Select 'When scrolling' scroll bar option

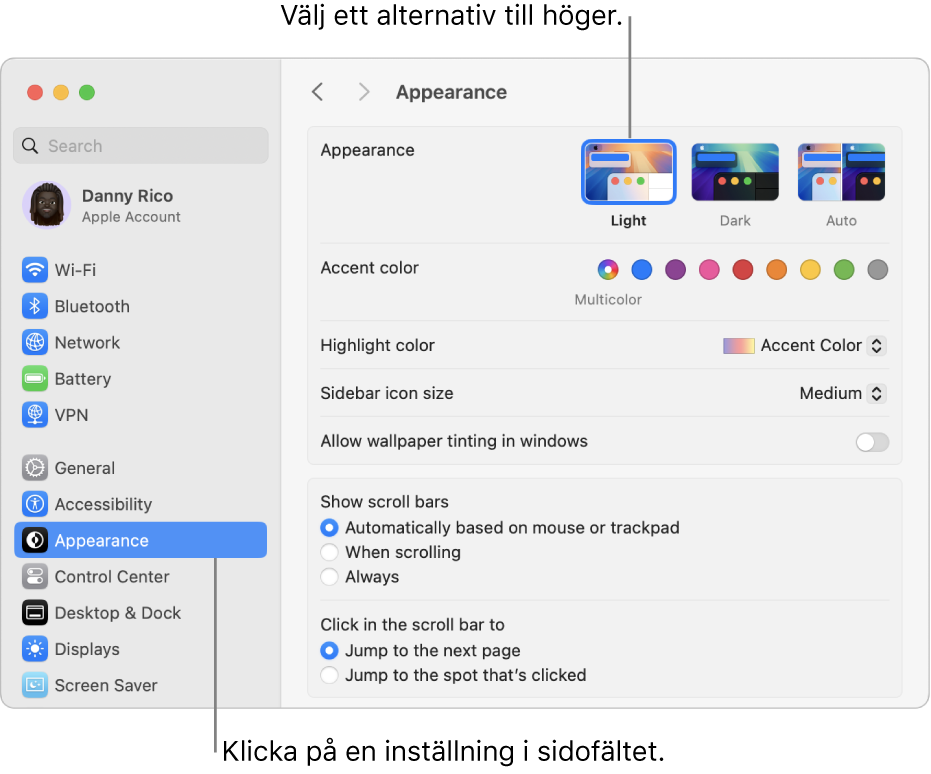coord(329,552)
